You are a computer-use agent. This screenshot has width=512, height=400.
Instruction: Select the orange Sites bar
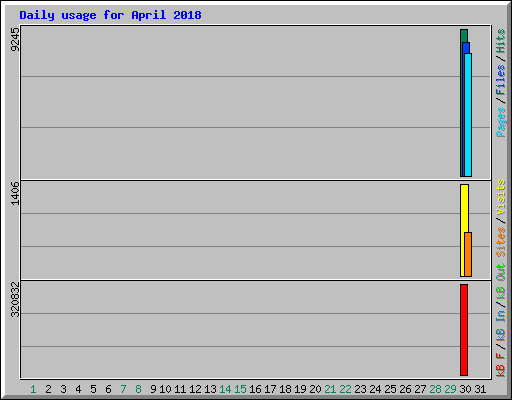(x=468, y=254)
